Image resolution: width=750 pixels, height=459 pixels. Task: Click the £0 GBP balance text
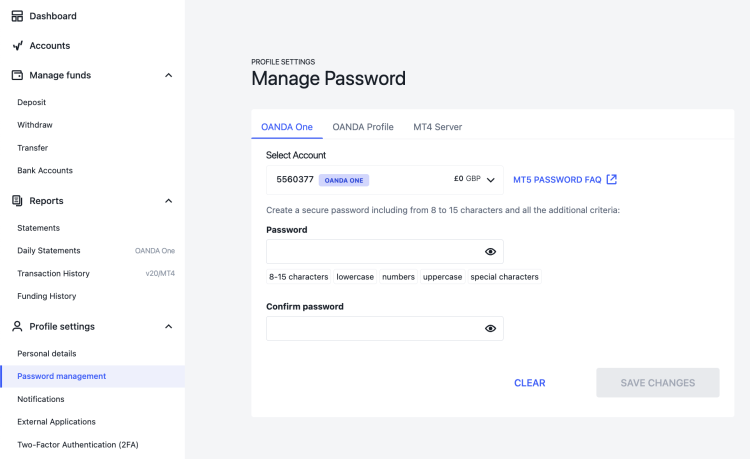click(x=467, y=178)
